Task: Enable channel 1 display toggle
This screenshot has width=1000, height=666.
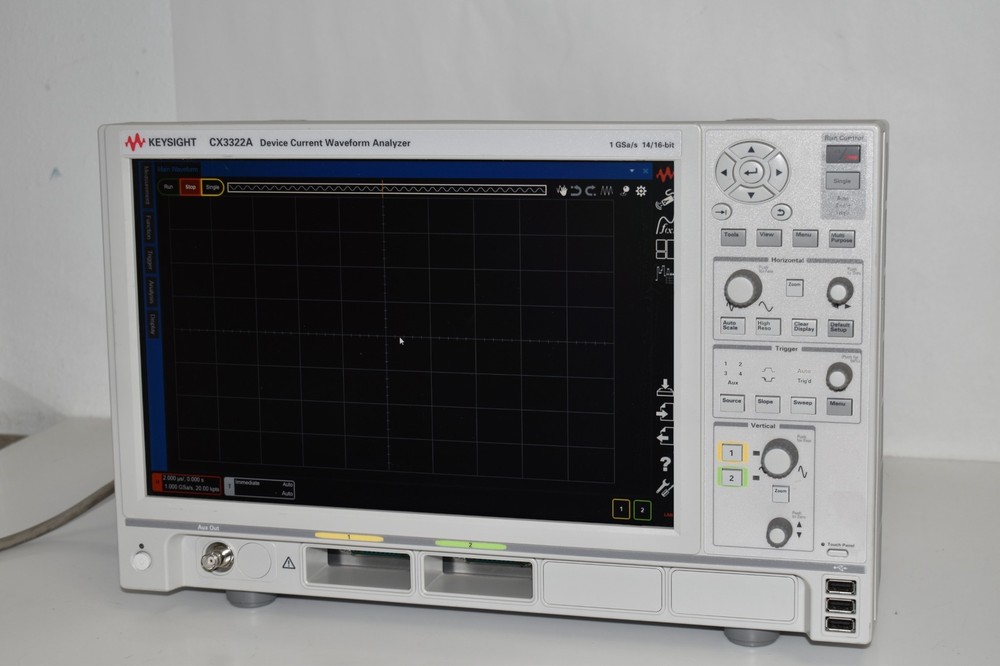Action: coord(621,509)
